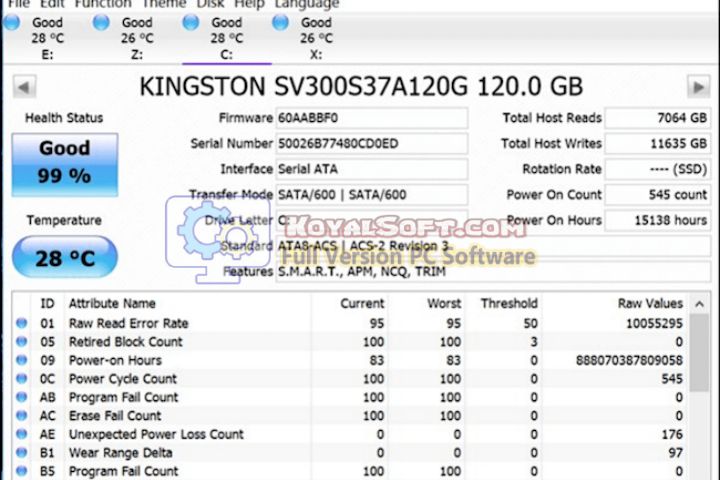Select the X: drive tab
This screenshot has height=480, width=720.
(x=316, y=38)
